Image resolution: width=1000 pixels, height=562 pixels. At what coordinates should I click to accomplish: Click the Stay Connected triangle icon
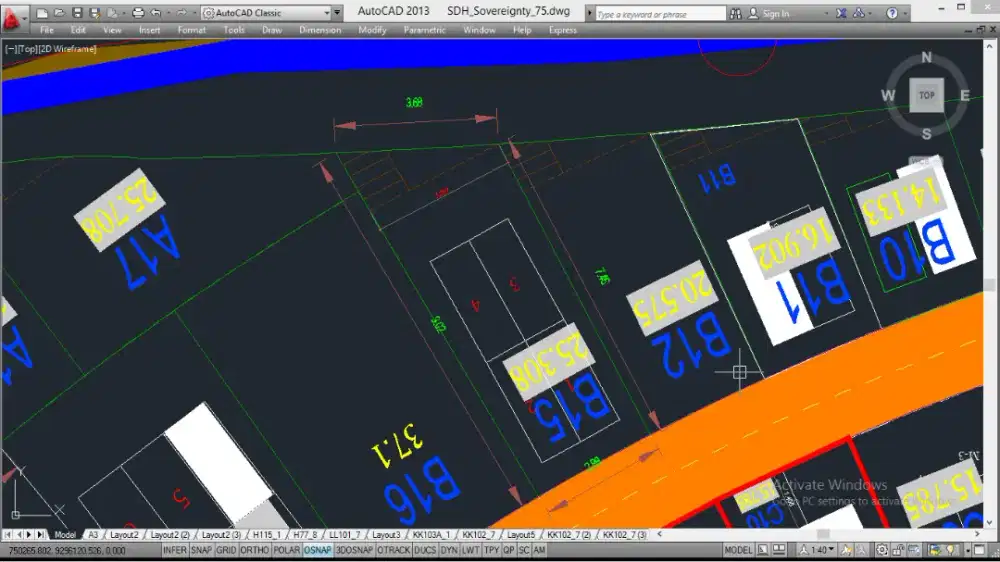tap(859, 13)
